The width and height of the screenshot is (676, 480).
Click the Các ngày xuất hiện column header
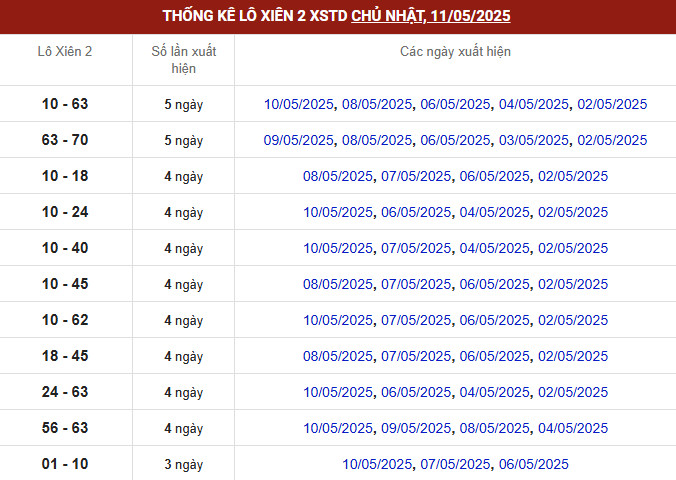pos(455,52)
